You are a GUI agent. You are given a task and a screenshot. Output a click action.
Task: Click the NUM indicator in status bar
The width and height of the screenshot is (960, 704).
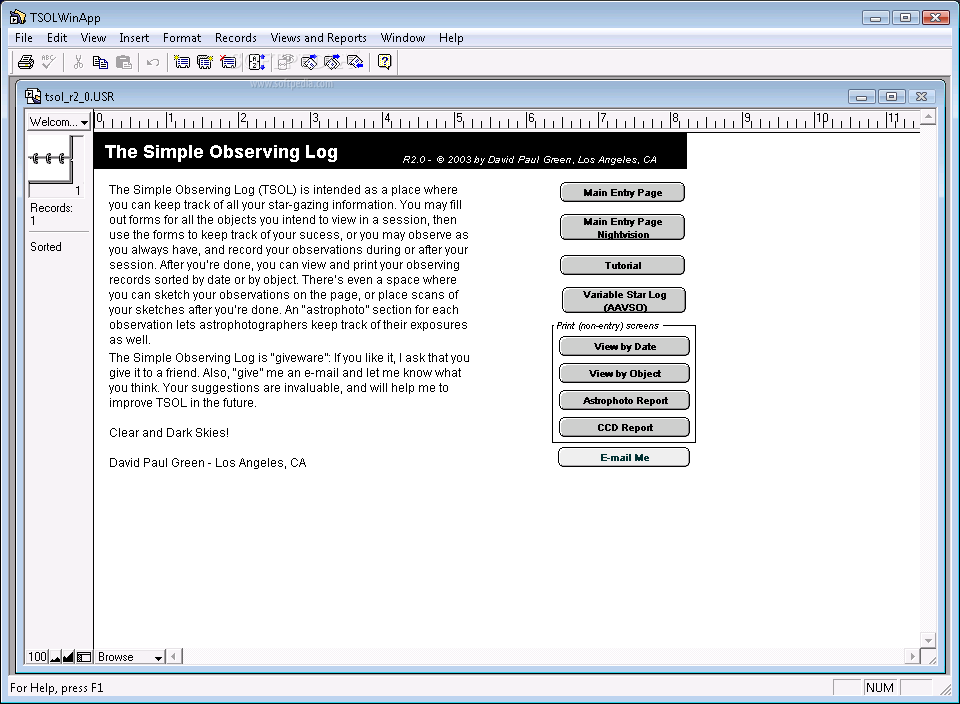pos(880,688)
